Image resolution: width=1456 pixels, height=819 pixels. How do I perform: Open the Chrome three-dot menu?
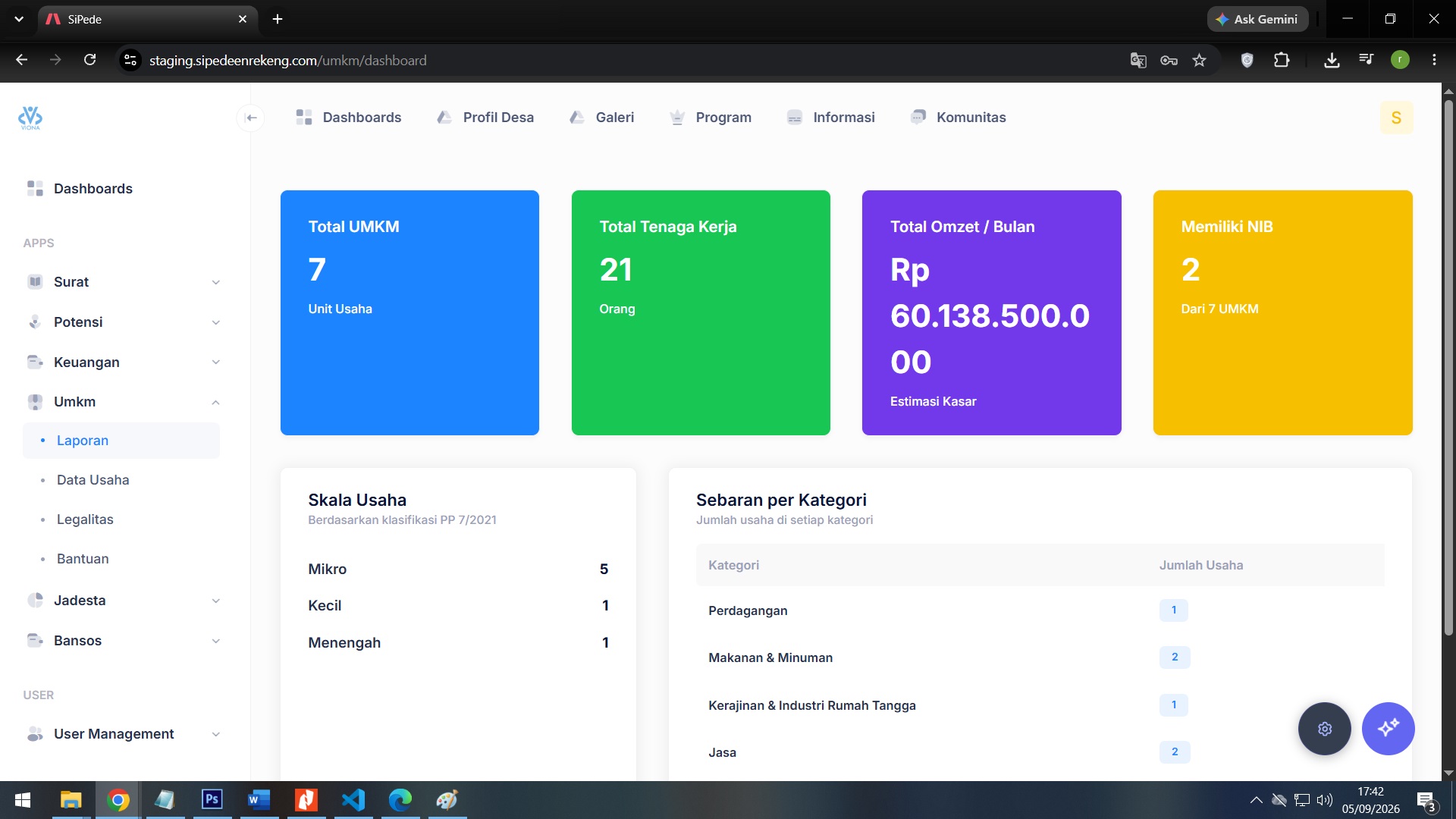coord(1434,60)
